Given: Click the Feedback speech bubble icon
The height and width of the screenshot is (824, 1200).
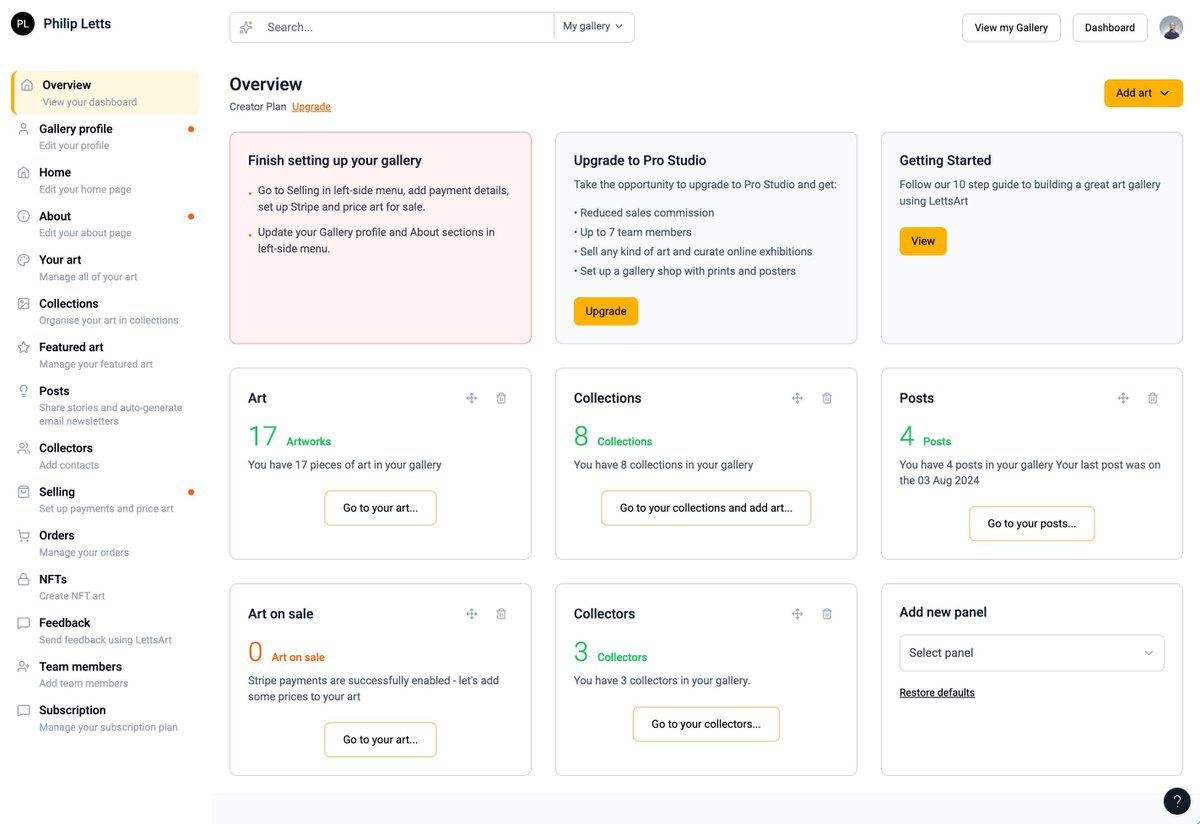Looking at the screenshot, I should 24,623.
